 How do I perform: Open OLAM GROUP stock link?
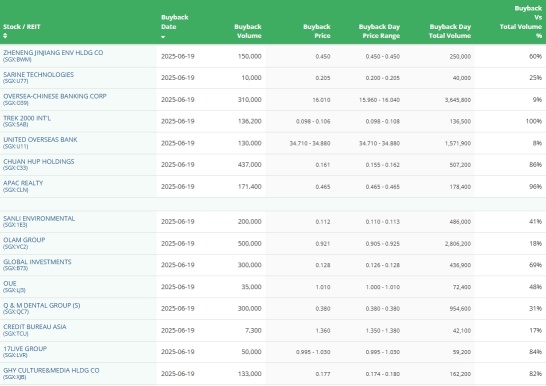(x=24, y=240)
